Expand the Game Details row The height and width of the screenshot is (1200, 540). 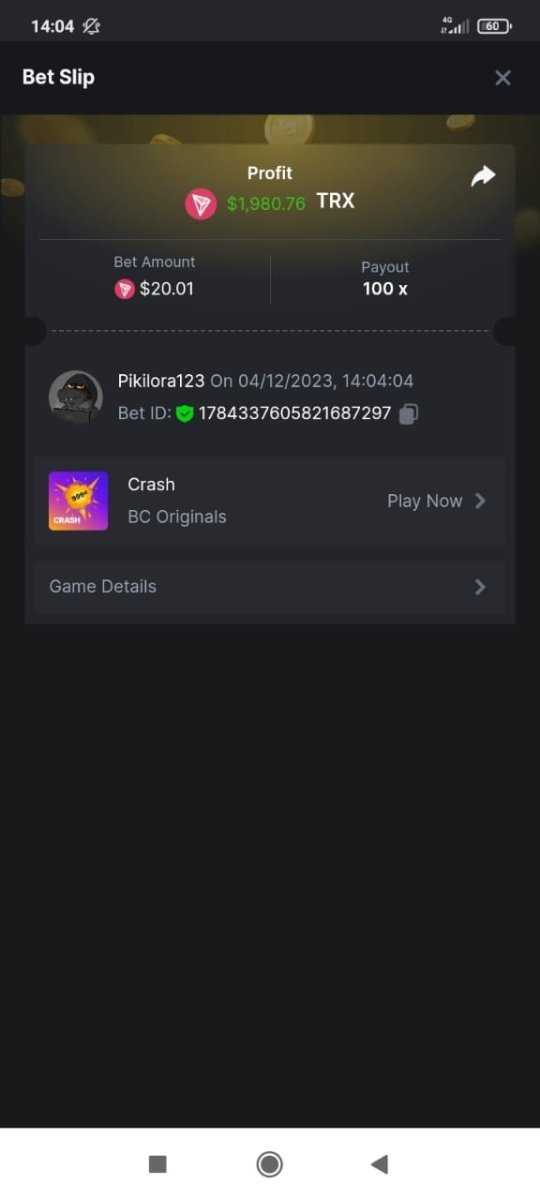point(270,587)
